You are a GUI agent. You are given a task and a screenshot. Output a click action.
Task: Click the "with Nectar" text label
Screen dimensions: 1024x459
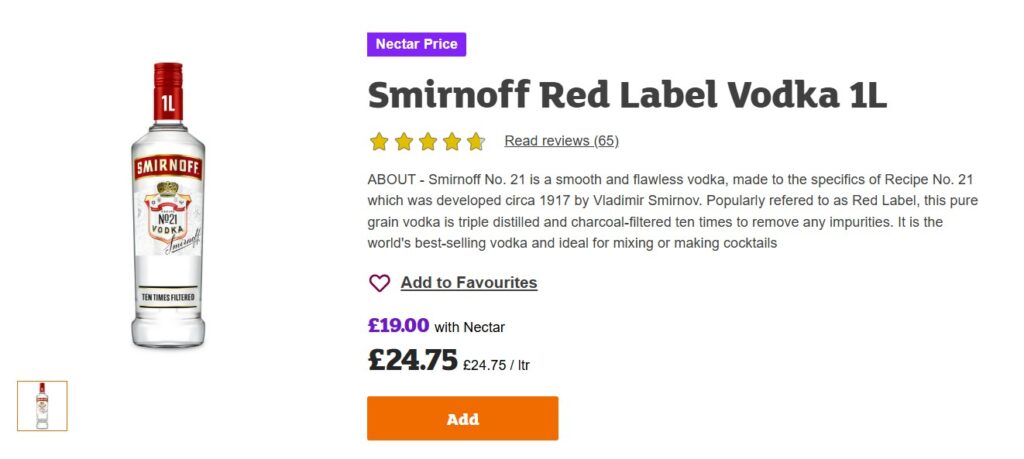click(470, 327)
